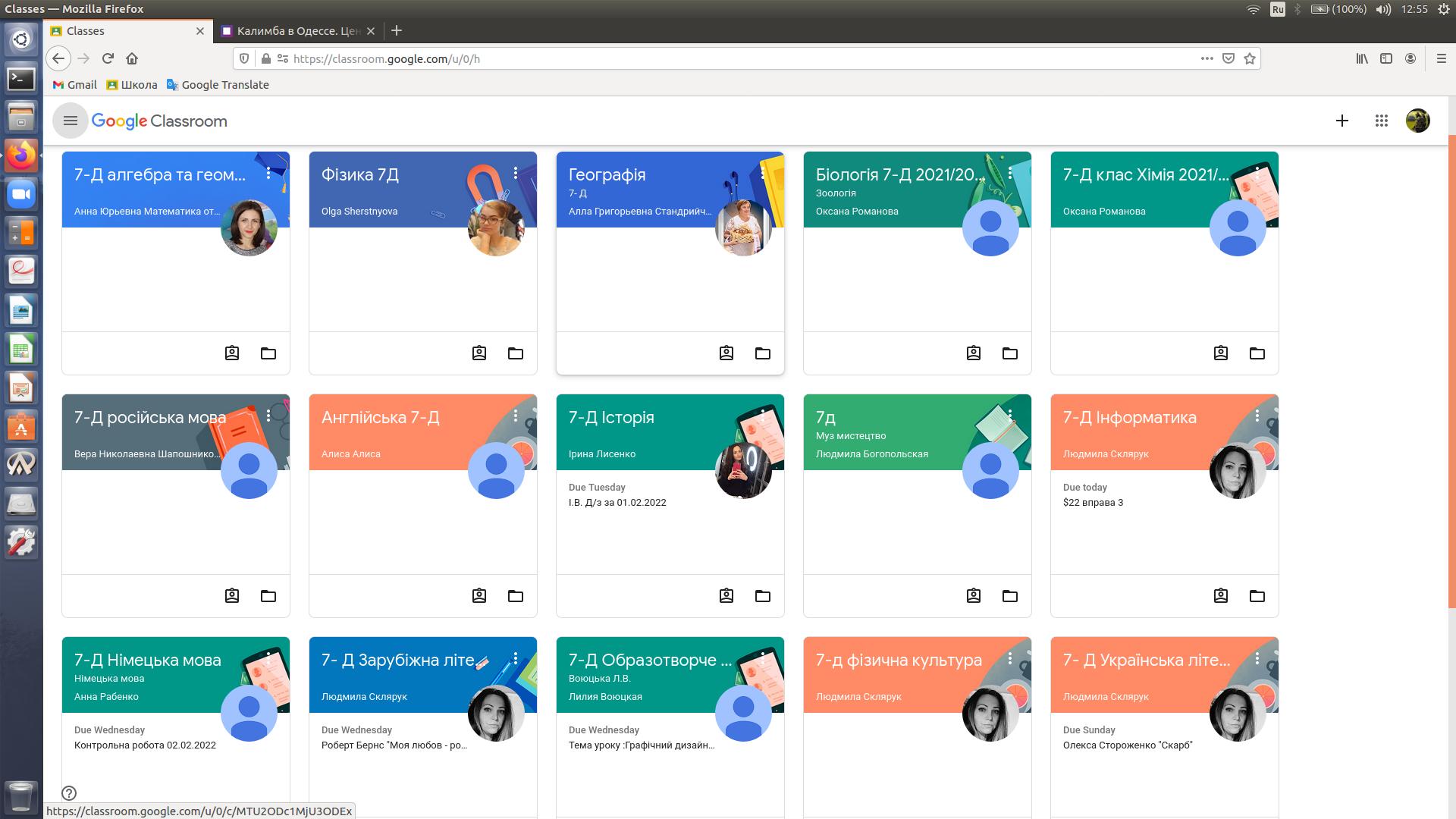Open three-dot menu on Фізика 7Д card
The width and height of the screenshot is (1456, 819).
pos(516,174)
